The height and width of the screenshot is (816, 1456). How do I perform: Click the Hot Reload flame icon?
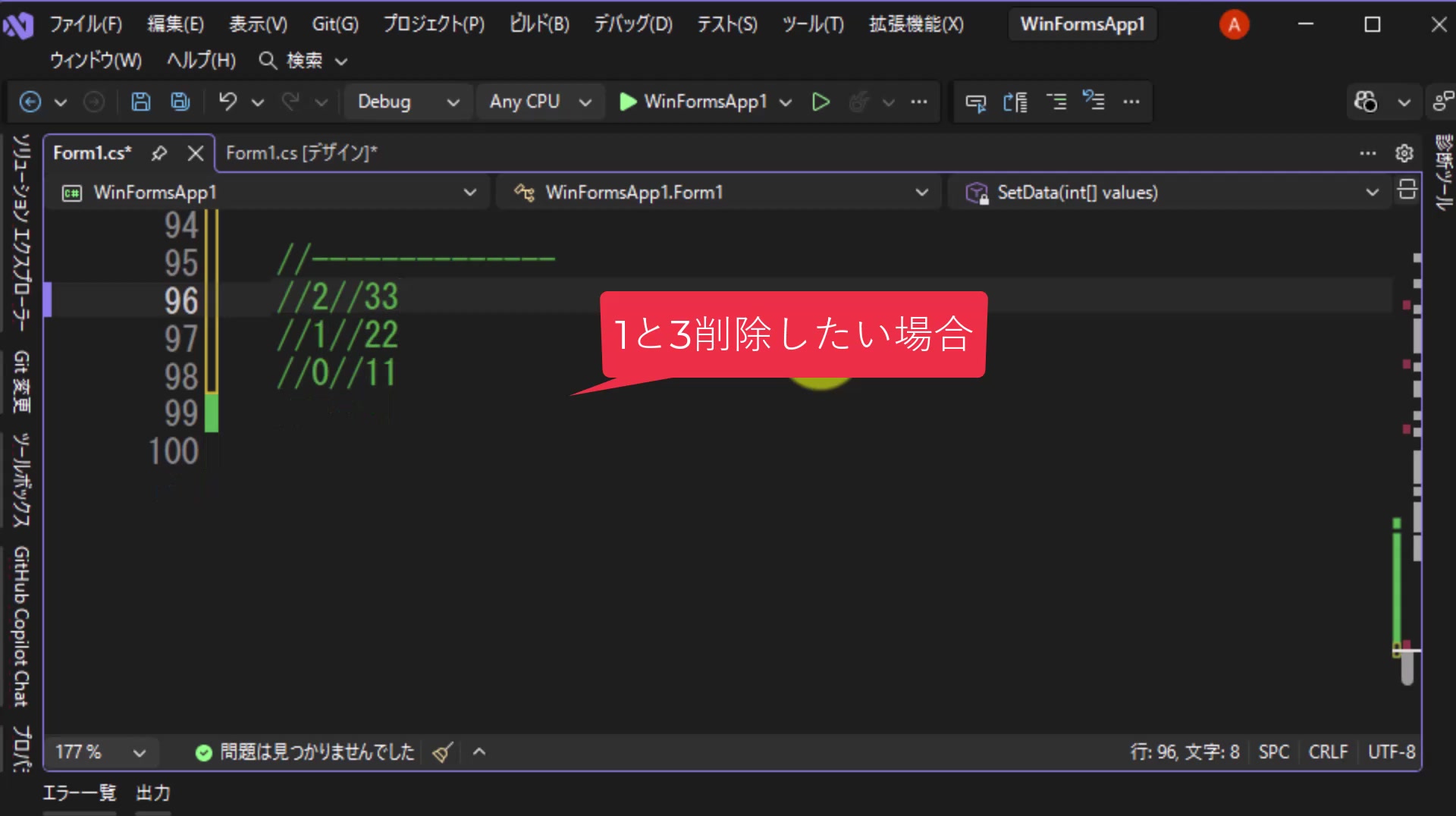(x=858, y=102)
